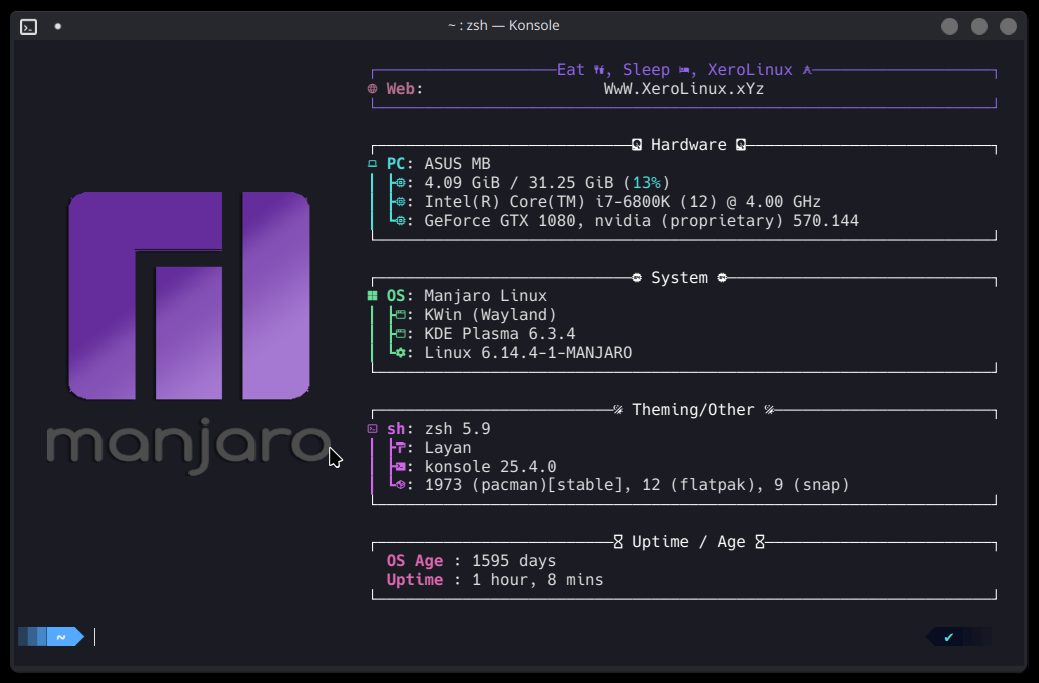1039x683 pixels.
Task: Click the Theming/Other section header
Action: (693, 410)
